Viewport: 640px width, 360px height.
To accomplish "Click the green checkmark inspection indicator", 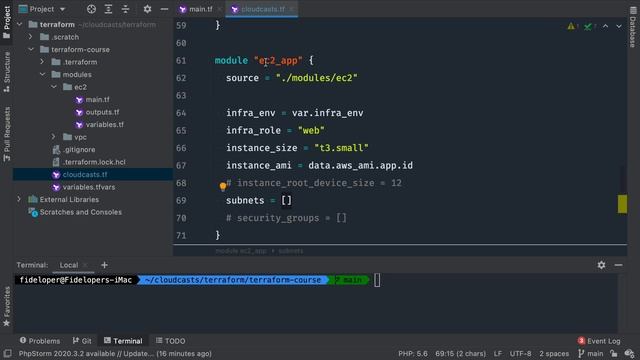I will (589, 27).
